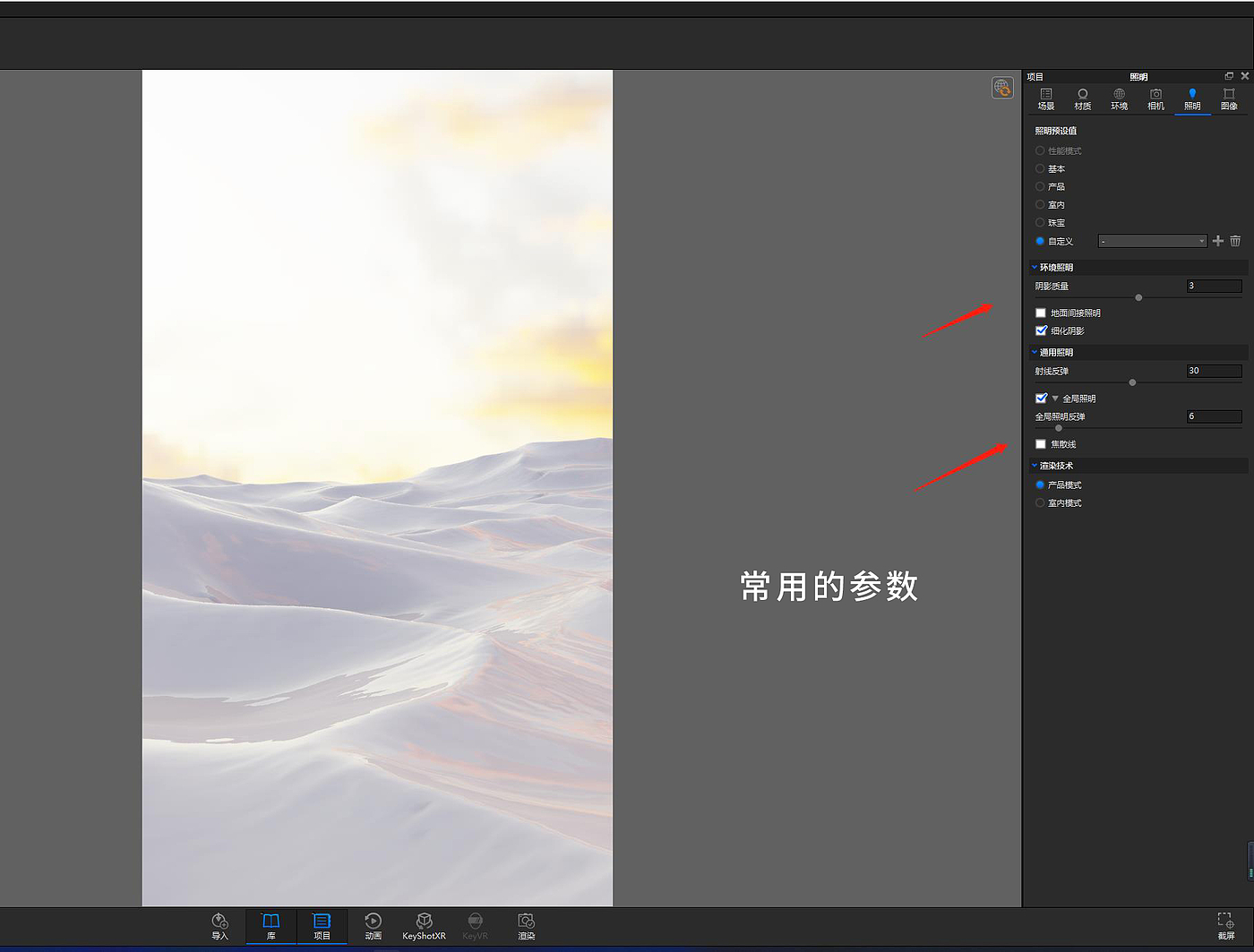Open the 动画 animation timeline

pyautogui.click(x=374, y=926)
